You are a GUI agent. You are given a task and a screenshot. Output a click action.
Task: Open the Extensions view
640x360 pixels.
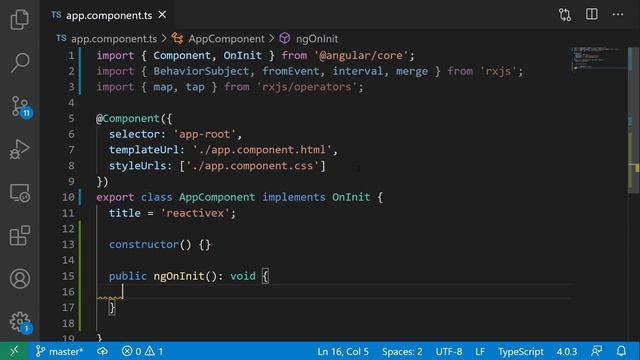[x=20, y=236]
